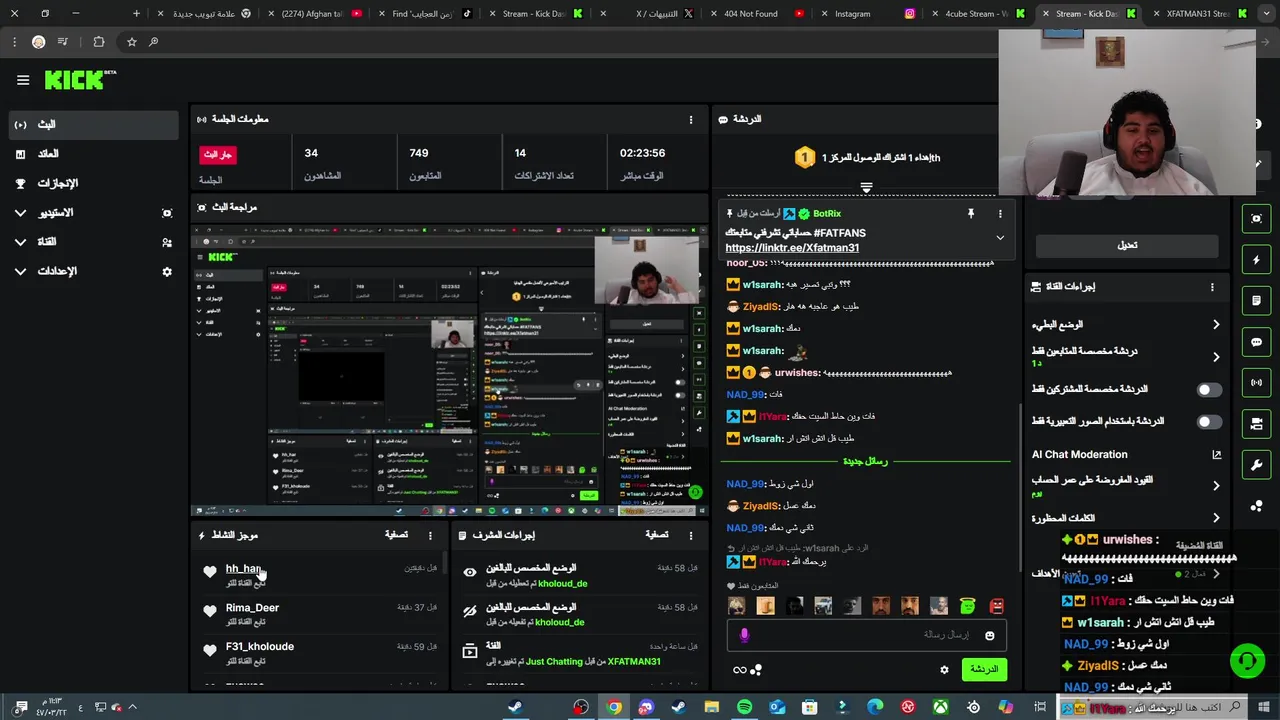Click the تعديل edit button
1280x720 pixels.
click(x=1127, y=246)
